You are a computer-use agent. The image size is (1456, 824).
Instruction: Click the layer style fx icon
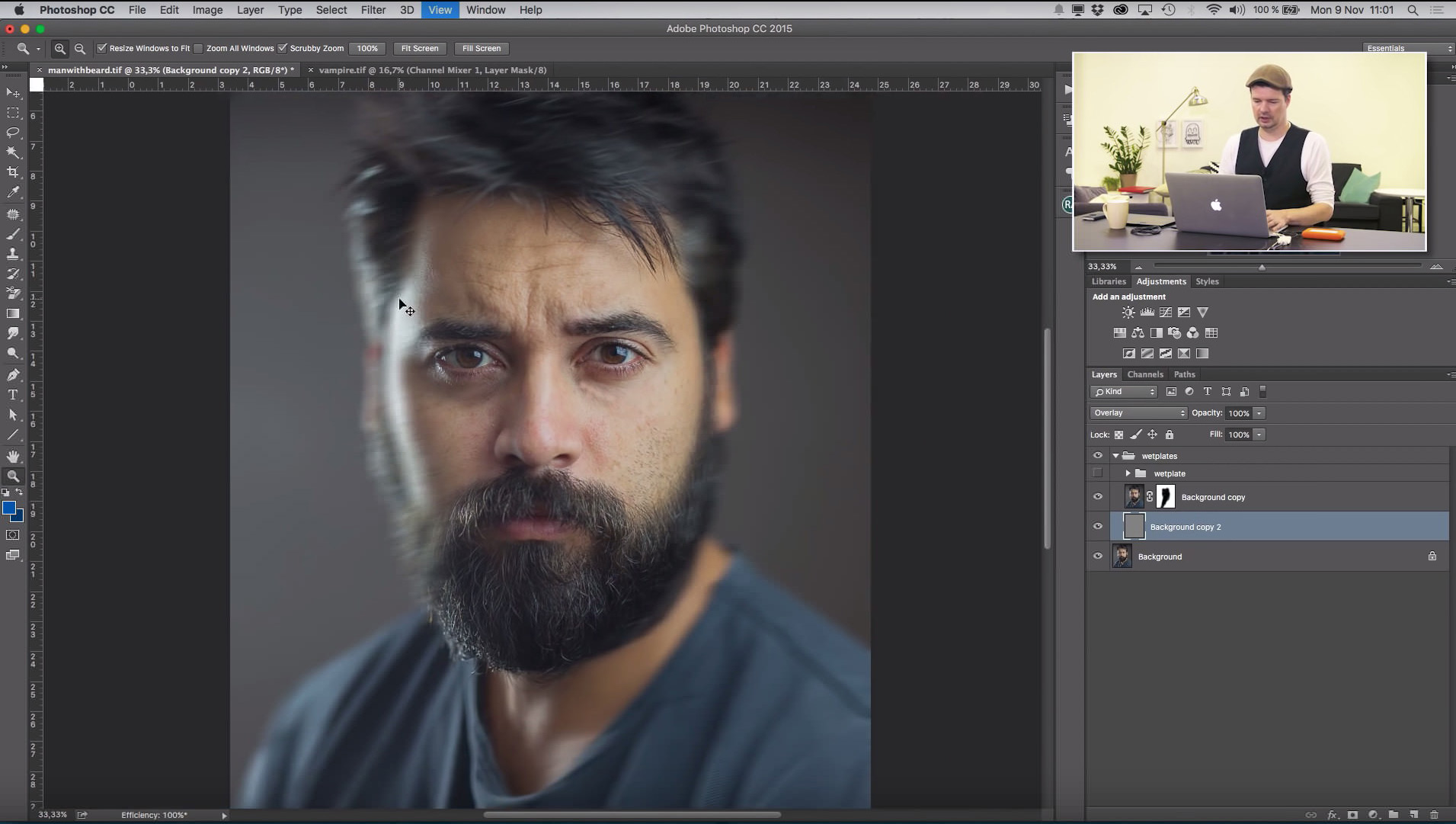(x=1333, y=815)
